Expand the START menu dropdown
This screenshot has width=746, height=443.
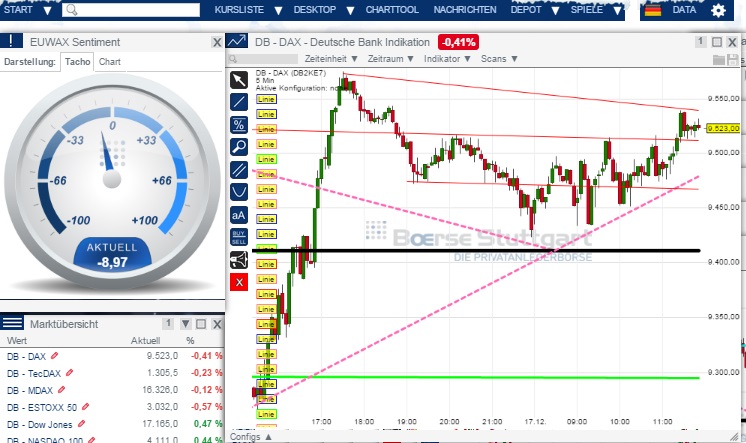(x=47, y=10)
